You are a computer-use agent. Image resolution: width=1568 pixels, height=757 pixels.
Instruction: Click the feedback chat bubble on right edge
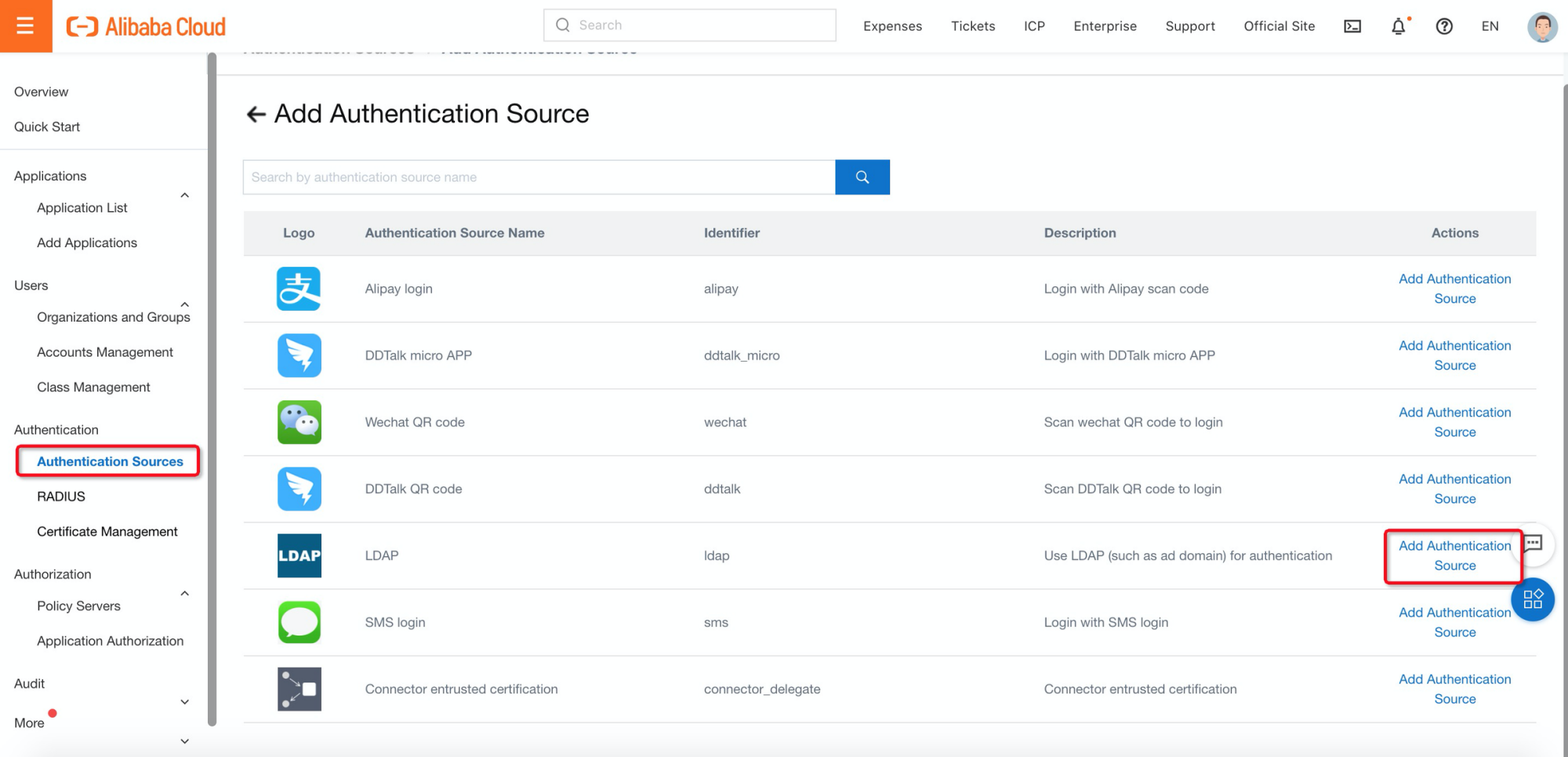click(x=1534, y=544)
